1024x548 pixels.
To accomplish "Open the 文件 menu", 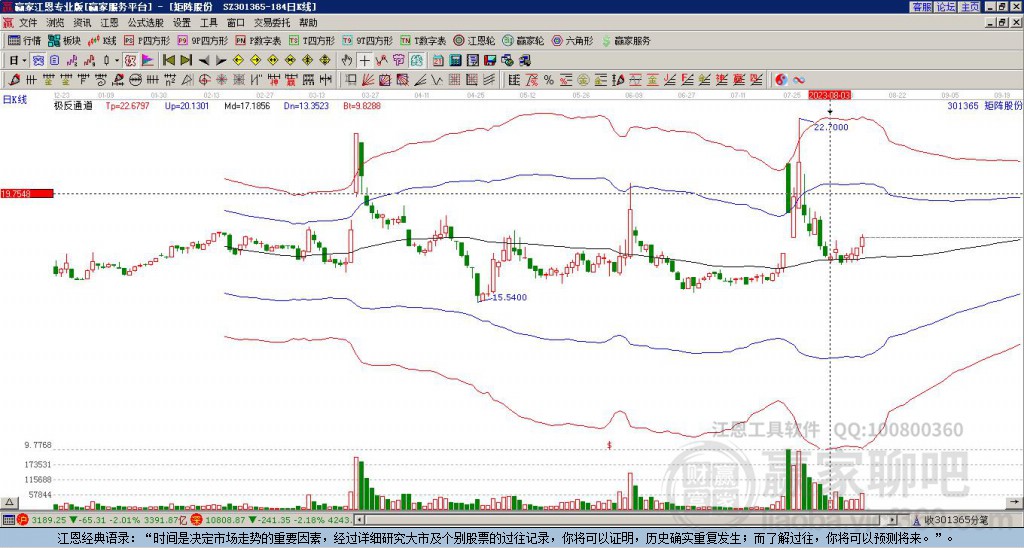I will click(28, 23).
